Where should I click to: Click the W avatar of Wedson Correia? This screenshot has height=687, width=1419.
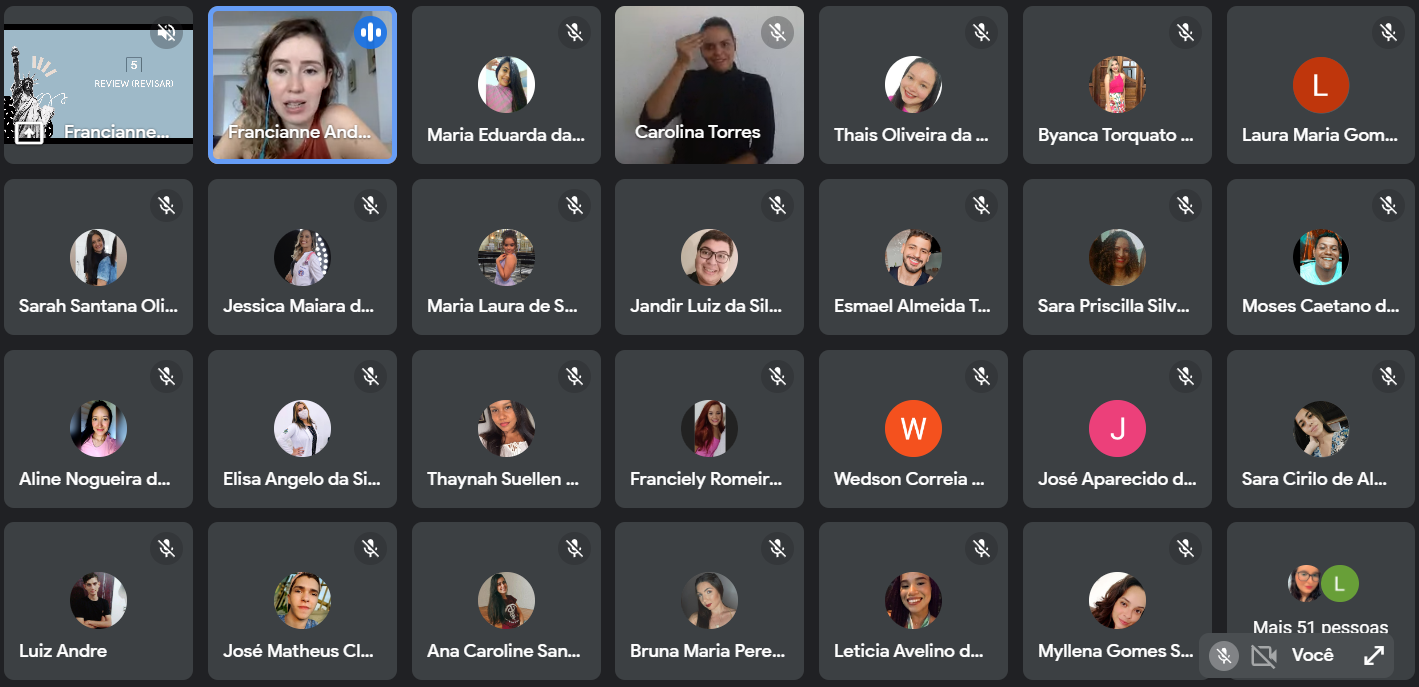point(913,429)
